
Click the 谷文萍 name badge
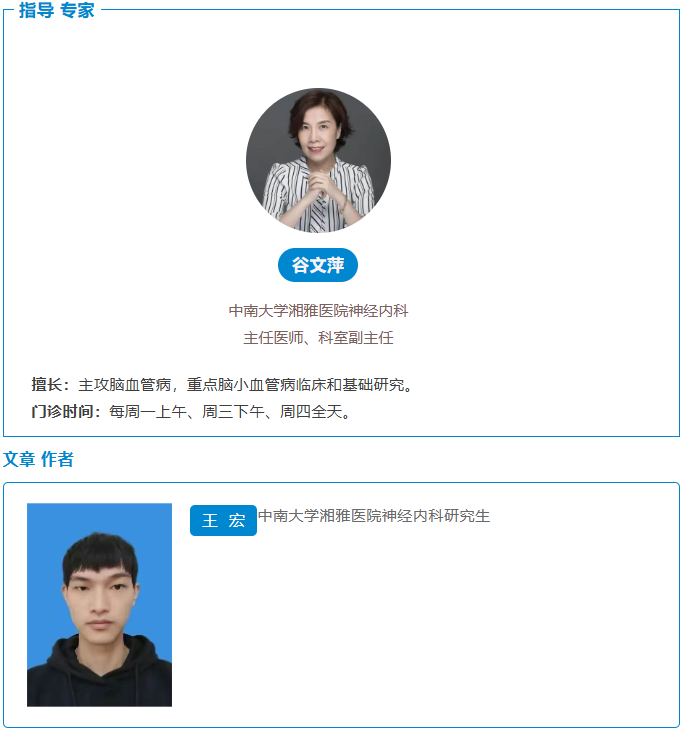(318, 265)
